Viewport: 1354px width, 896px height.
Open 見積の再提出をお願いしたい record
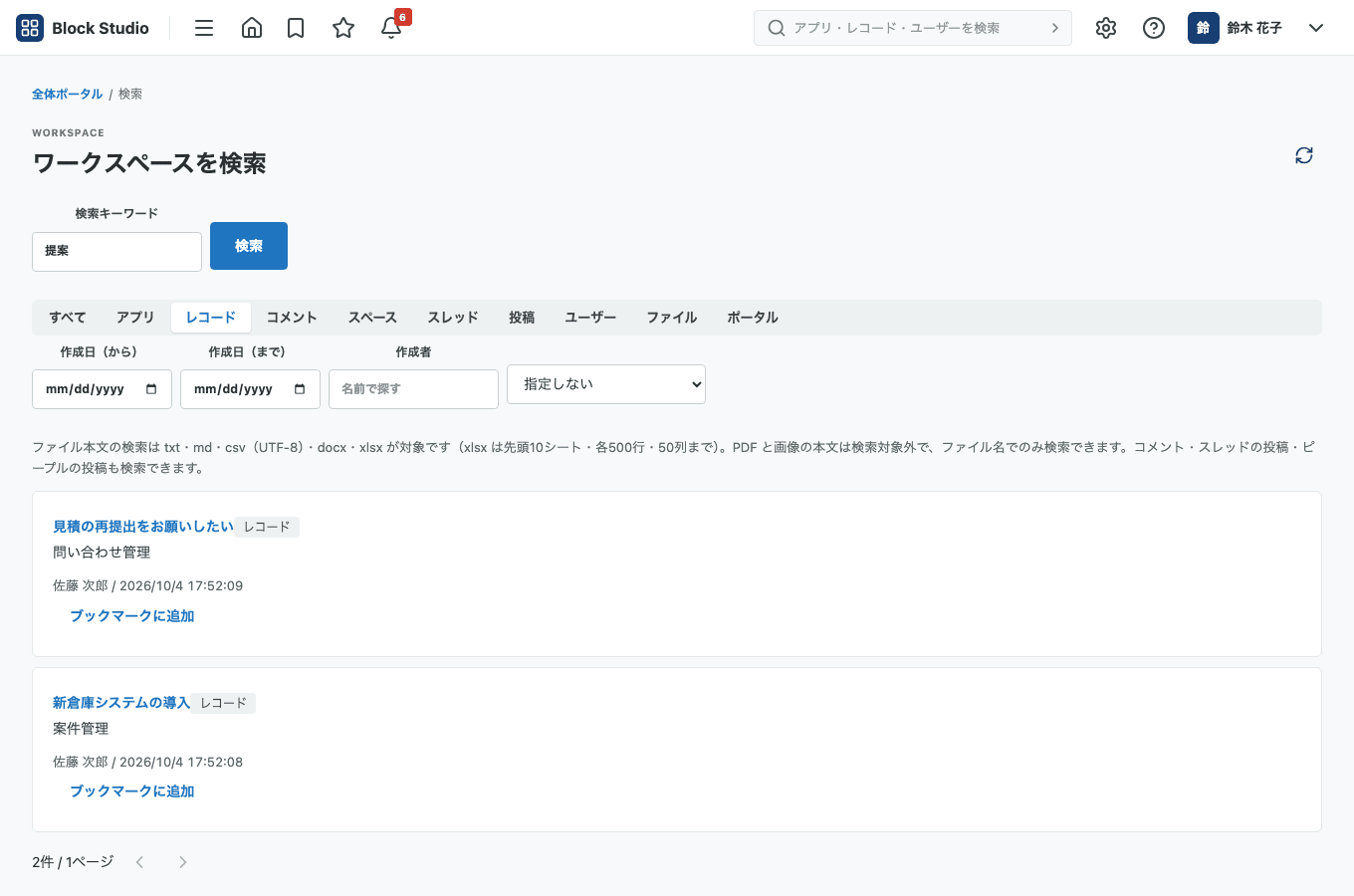click(x=143, y=527)
